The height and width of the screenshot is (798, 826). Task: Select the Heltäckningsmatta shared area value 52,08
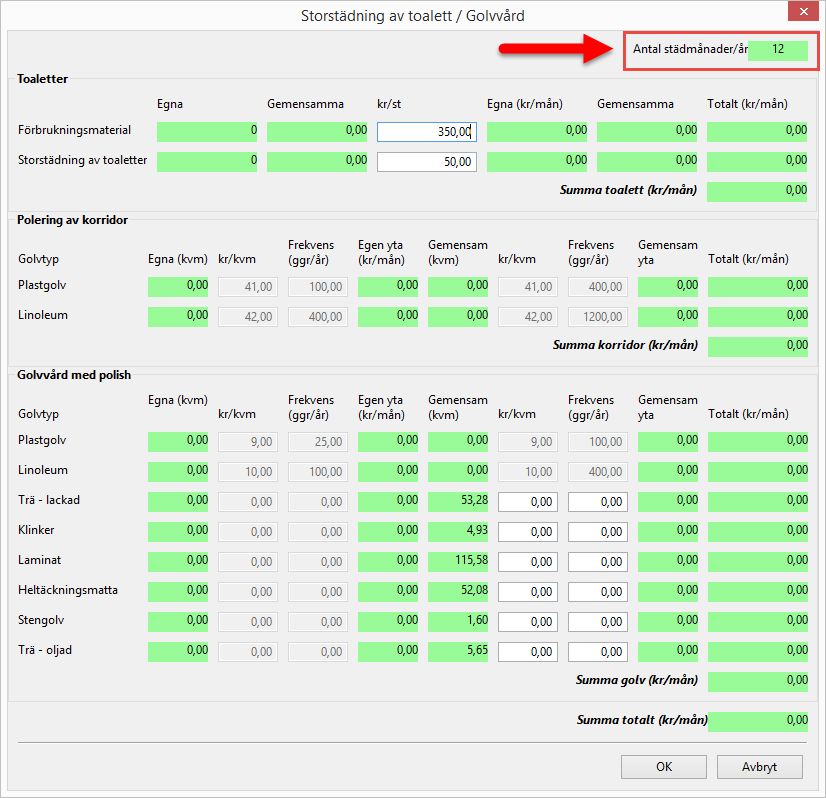[458, 591]
